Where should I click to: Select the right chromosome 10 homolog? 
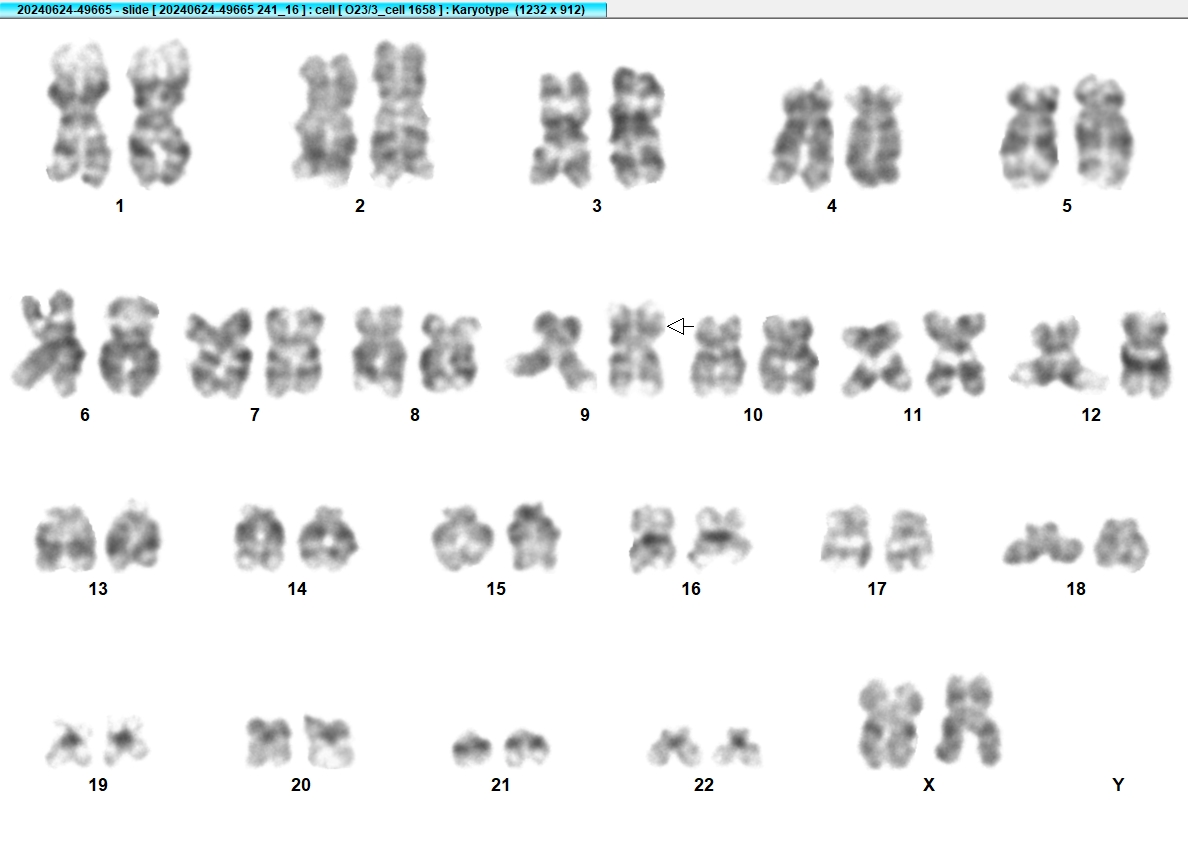(789, 355)
